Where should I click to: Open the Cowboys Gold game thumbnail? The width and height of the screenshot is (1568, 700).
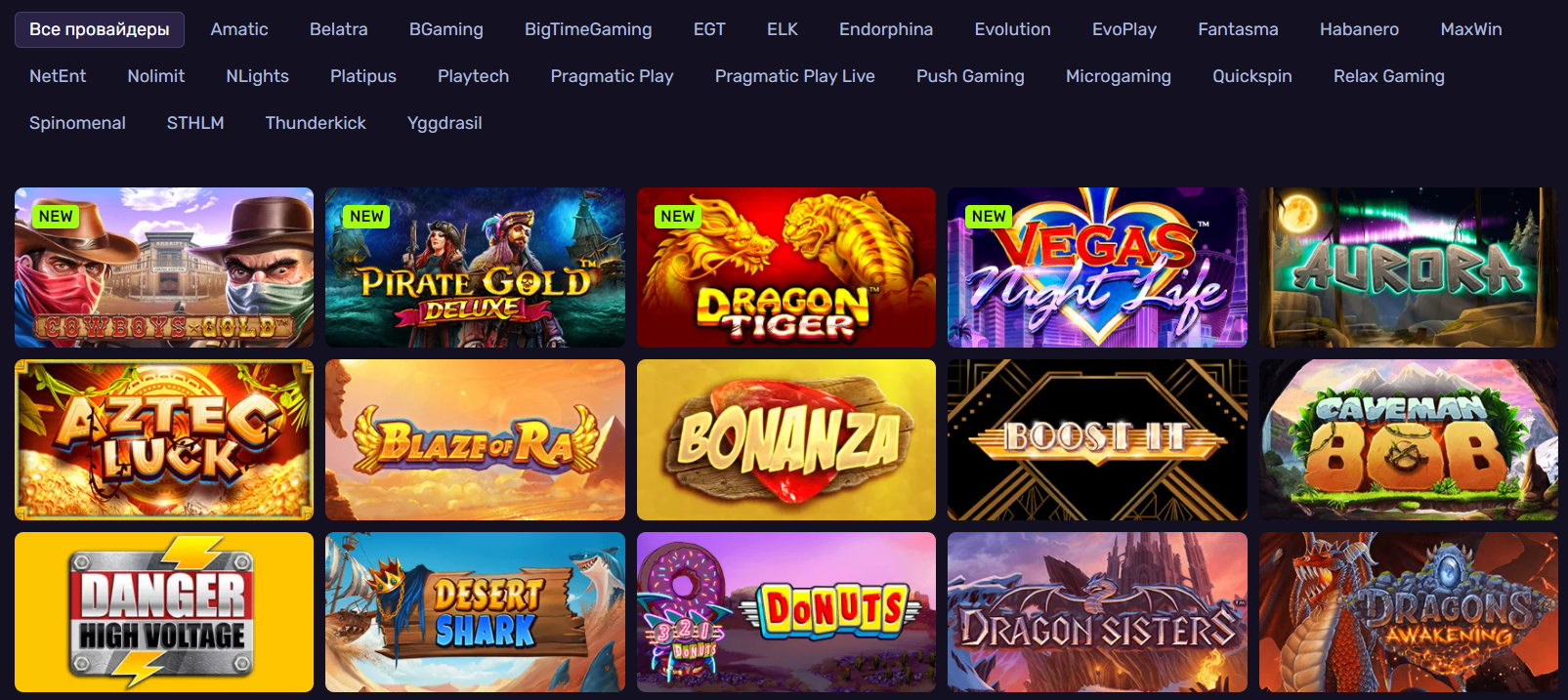coord(164,268)
